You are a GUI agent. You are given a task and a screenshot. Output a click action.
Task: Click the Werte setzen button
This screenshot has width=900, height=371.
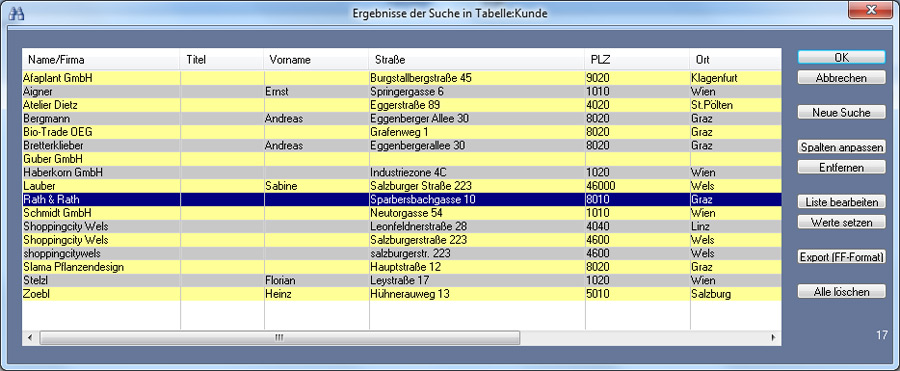click(x=841, y=222)
